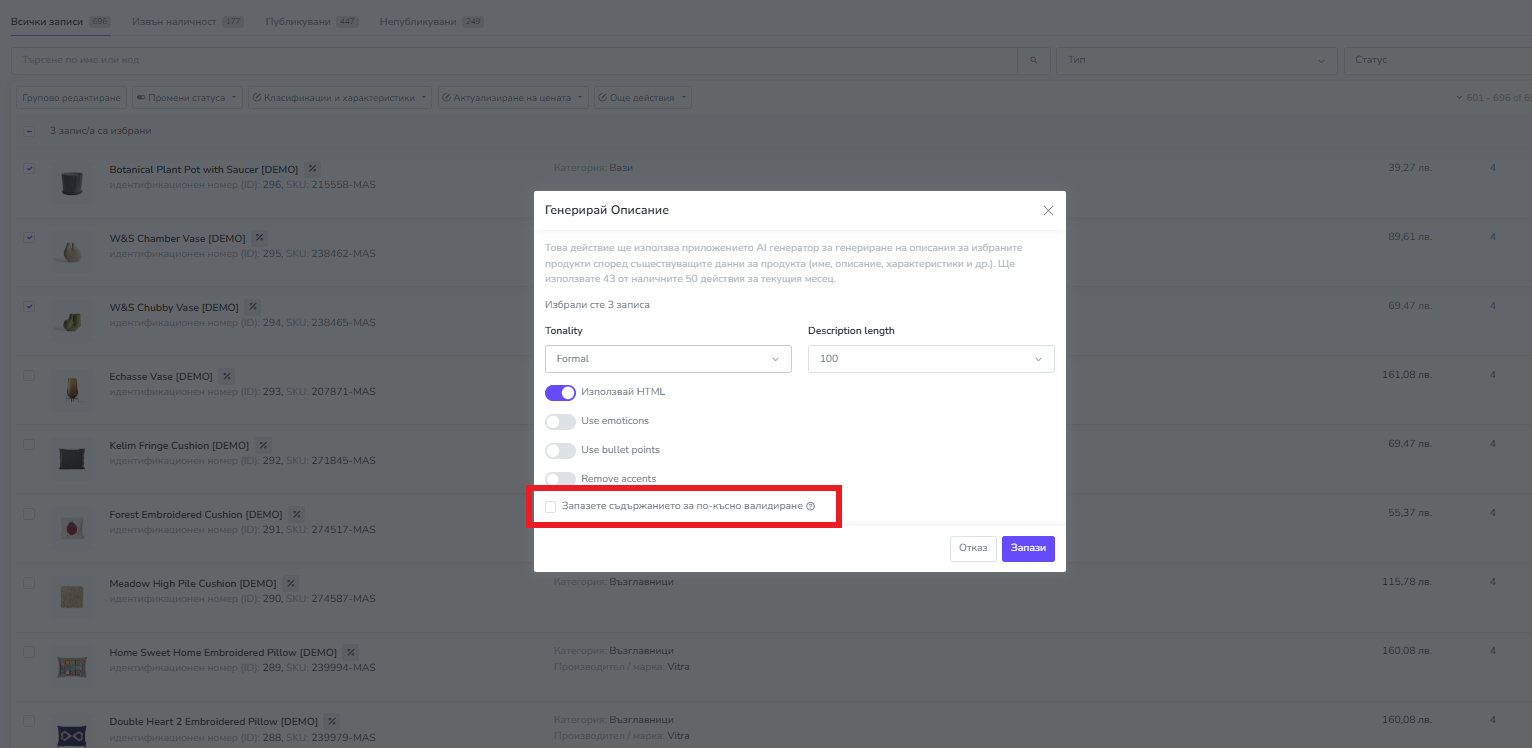Click the Запази button
The width and height of the screenshot is (1532, 748).
1028,549
